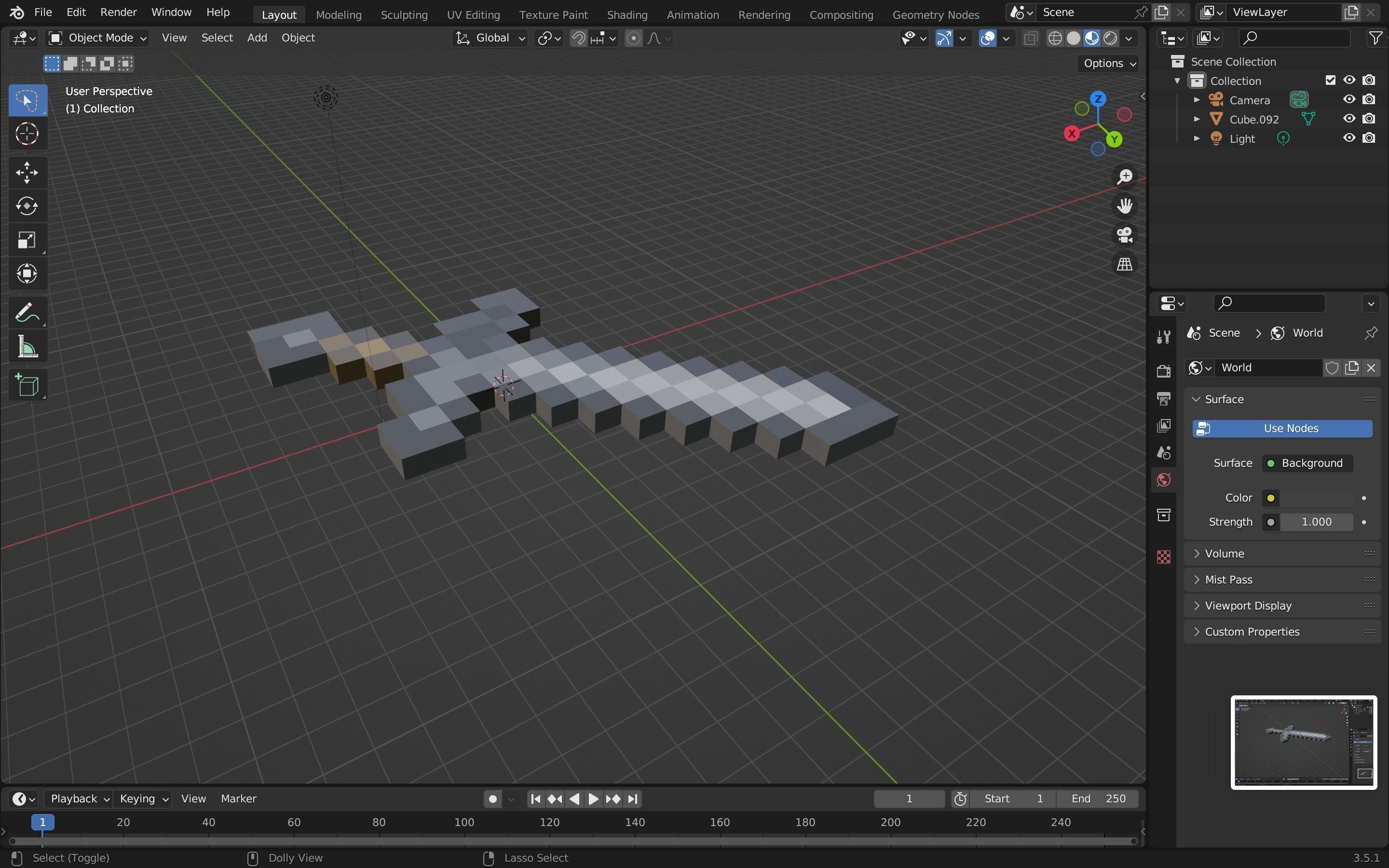
Task: Open the World properties tab
Action: [x=1163, y=480]
